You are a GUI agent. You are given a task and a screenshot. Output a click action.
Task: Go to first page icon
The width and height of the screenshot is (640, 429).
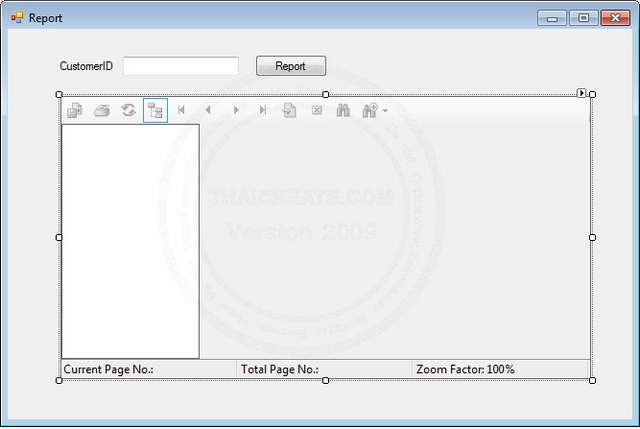pyautogui.click(x=181, y=110)
